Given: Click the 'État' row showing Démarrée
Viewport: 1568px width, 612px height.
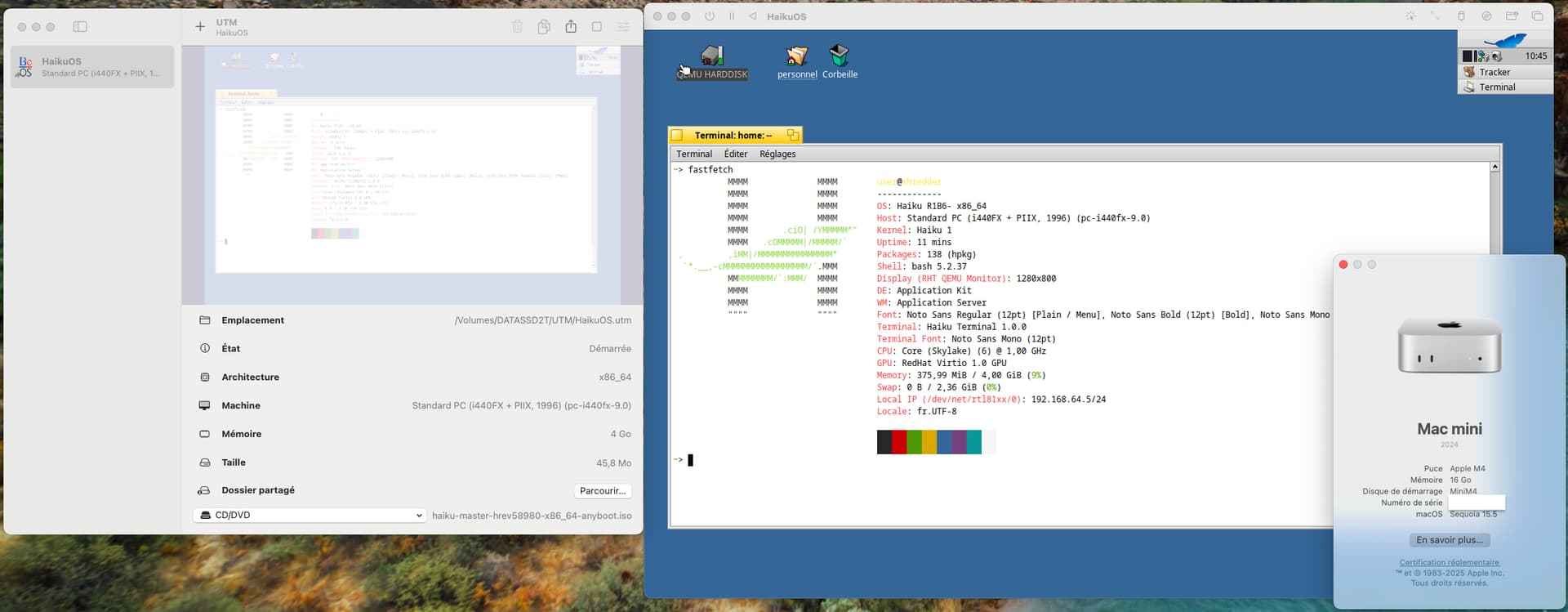Looking at the screenshot, I should 415,349.
